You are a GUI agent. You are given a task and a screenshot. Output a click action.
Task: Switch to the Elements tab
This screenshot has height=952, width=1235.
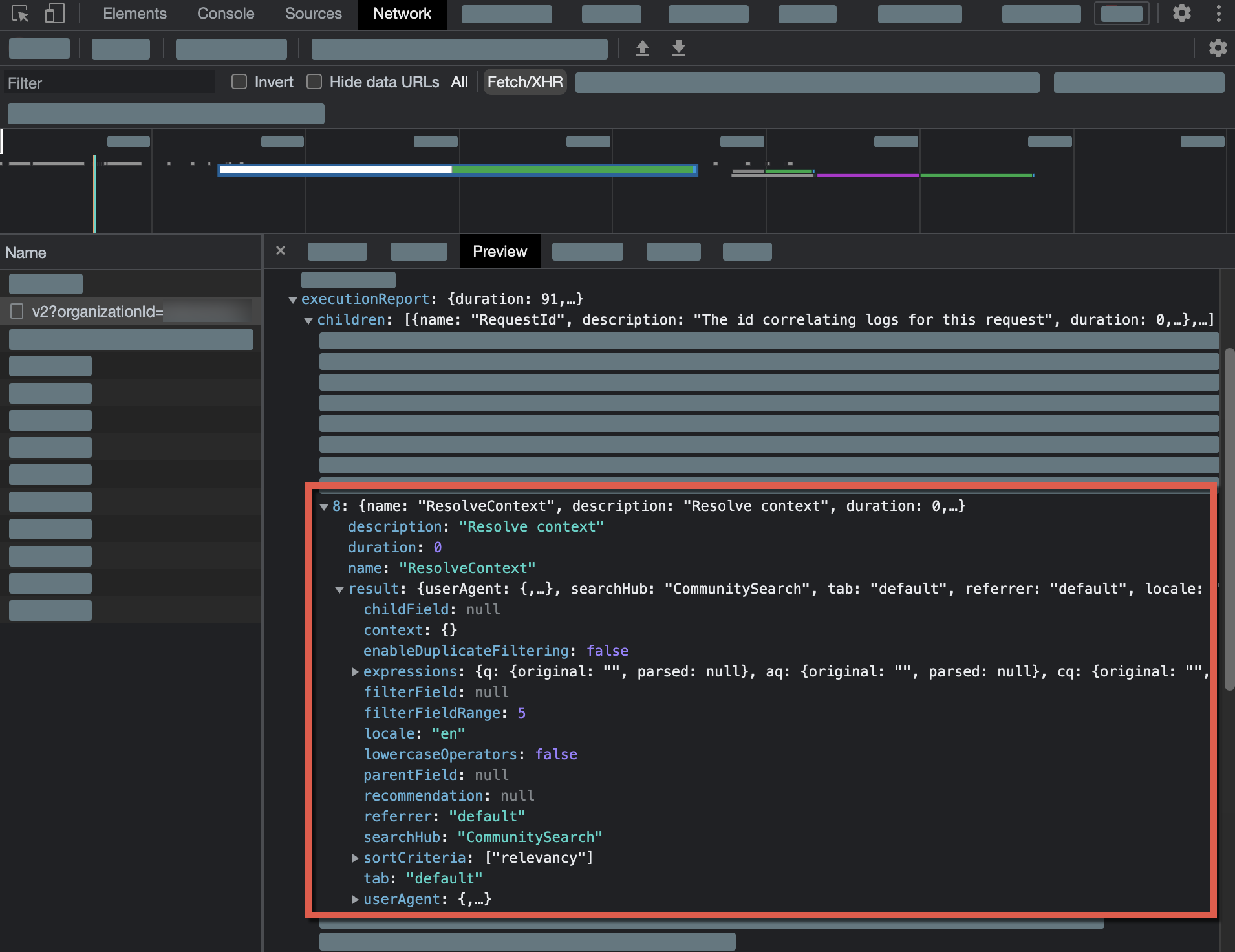[134, 14]
